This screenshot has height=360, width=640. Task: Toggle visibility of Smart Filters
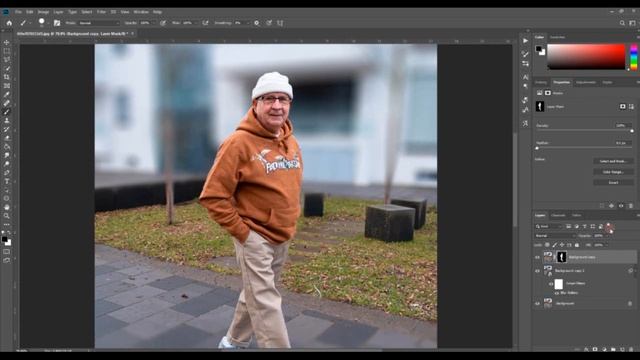coord(551,284)
